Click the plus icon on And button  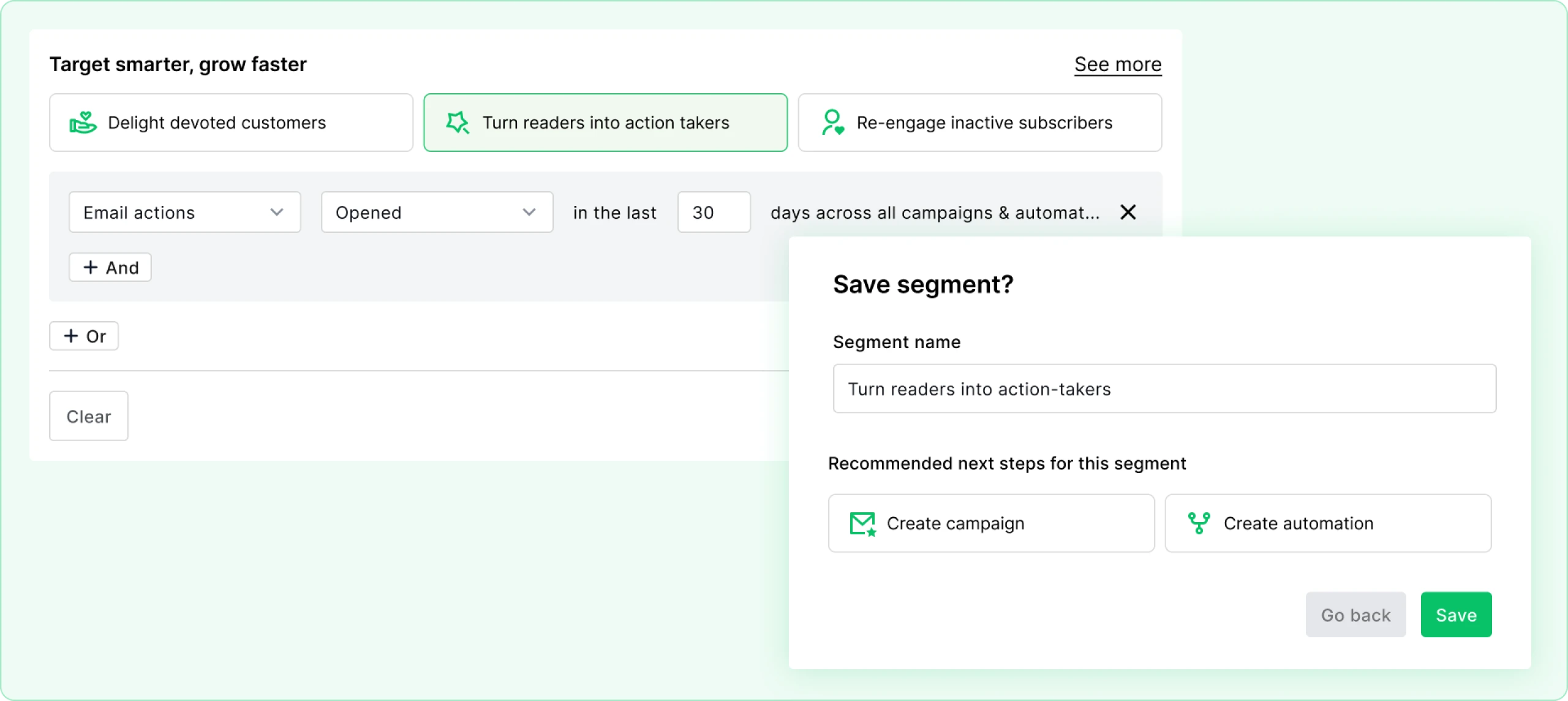91,267
